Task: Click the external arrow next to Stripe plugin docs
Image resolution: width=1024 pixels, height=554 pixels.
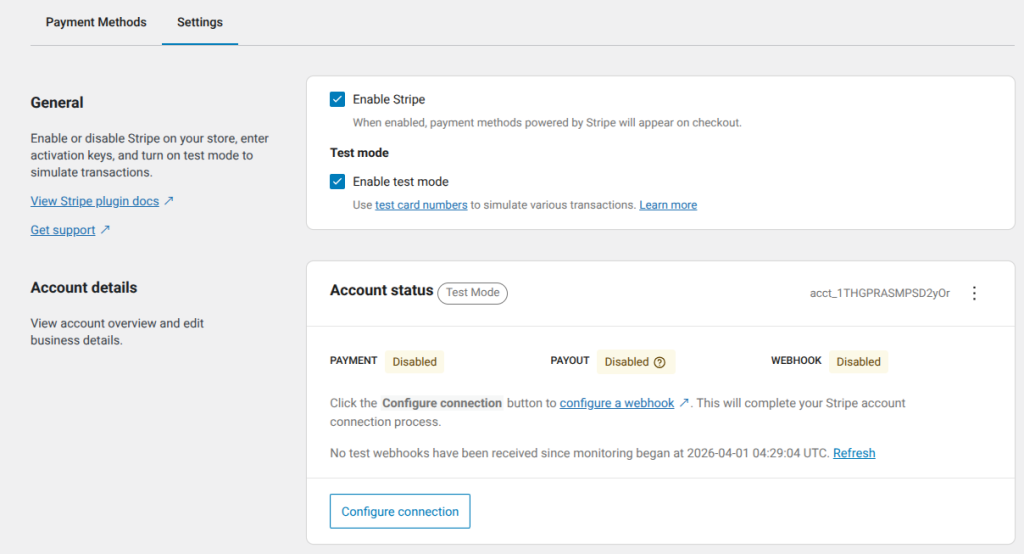Action: (168, 201)
